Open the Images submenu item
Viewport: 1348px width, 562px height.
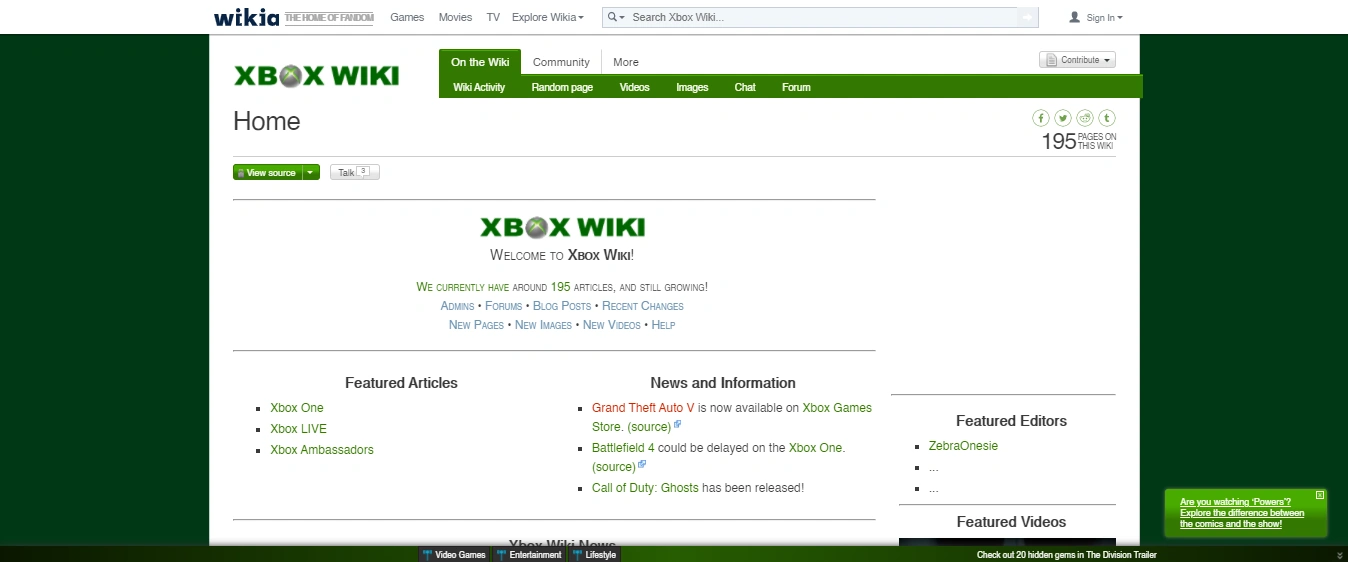click(x=692, y=87)
